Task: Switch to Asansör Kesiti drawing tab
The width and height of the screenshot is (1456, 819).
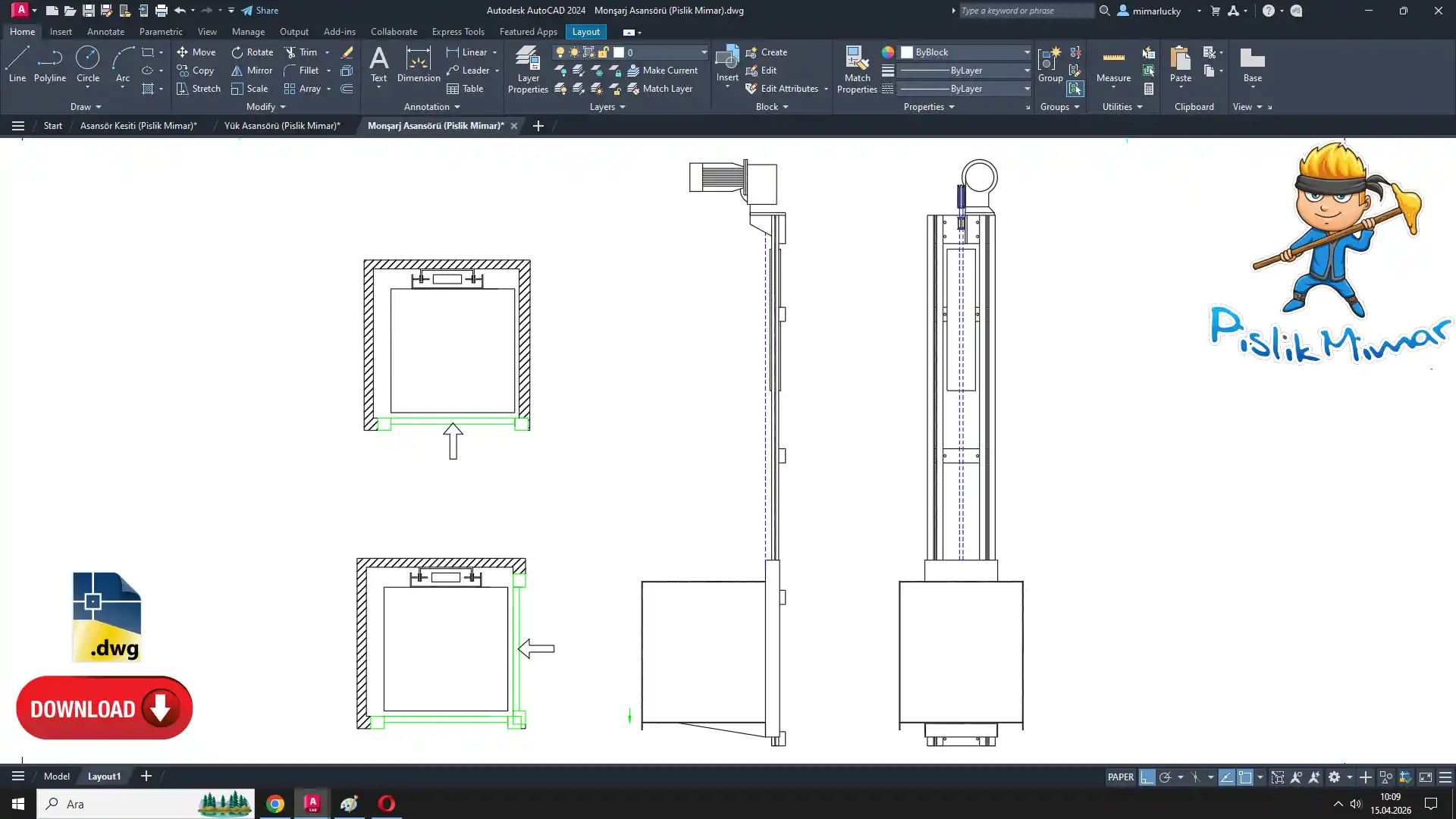Action: (138, 126)
